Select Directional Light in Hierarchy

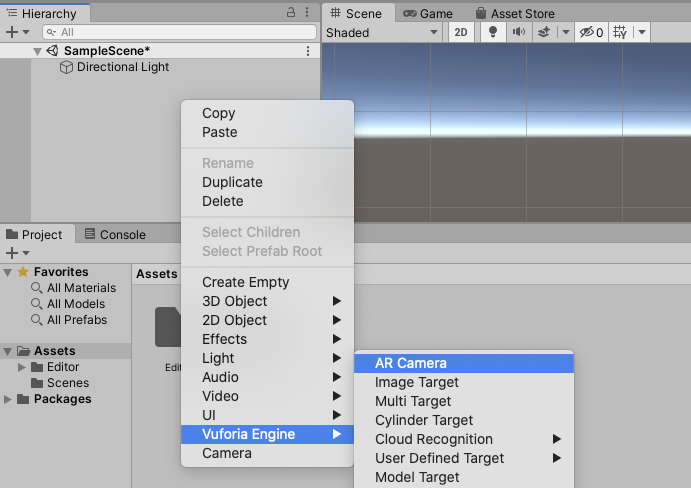pyautogui.click(x=123, y=67)
